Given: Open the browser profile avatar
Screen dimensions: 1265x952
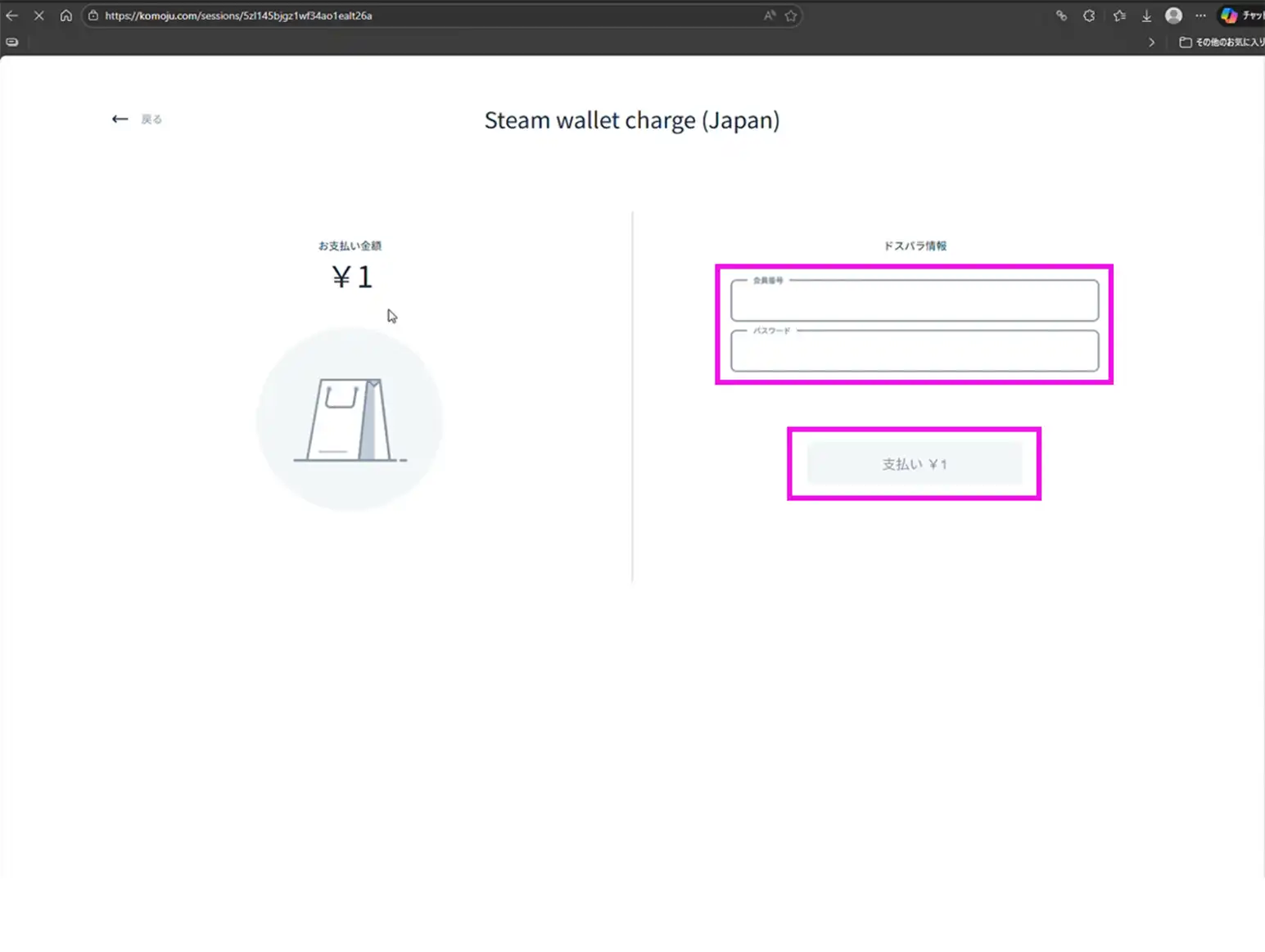Looking at the screenshot, I should click(1173, 16).
